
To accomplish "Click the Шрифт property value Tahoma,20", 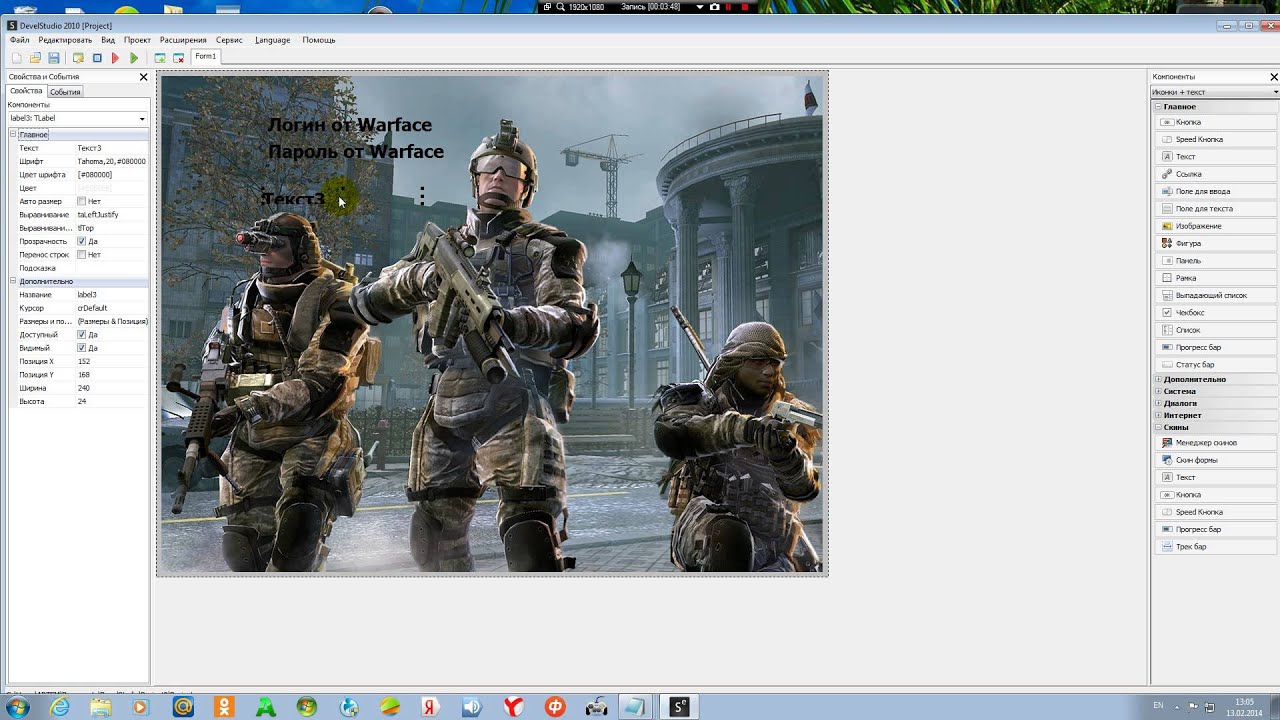I will (x=112, y=161).
